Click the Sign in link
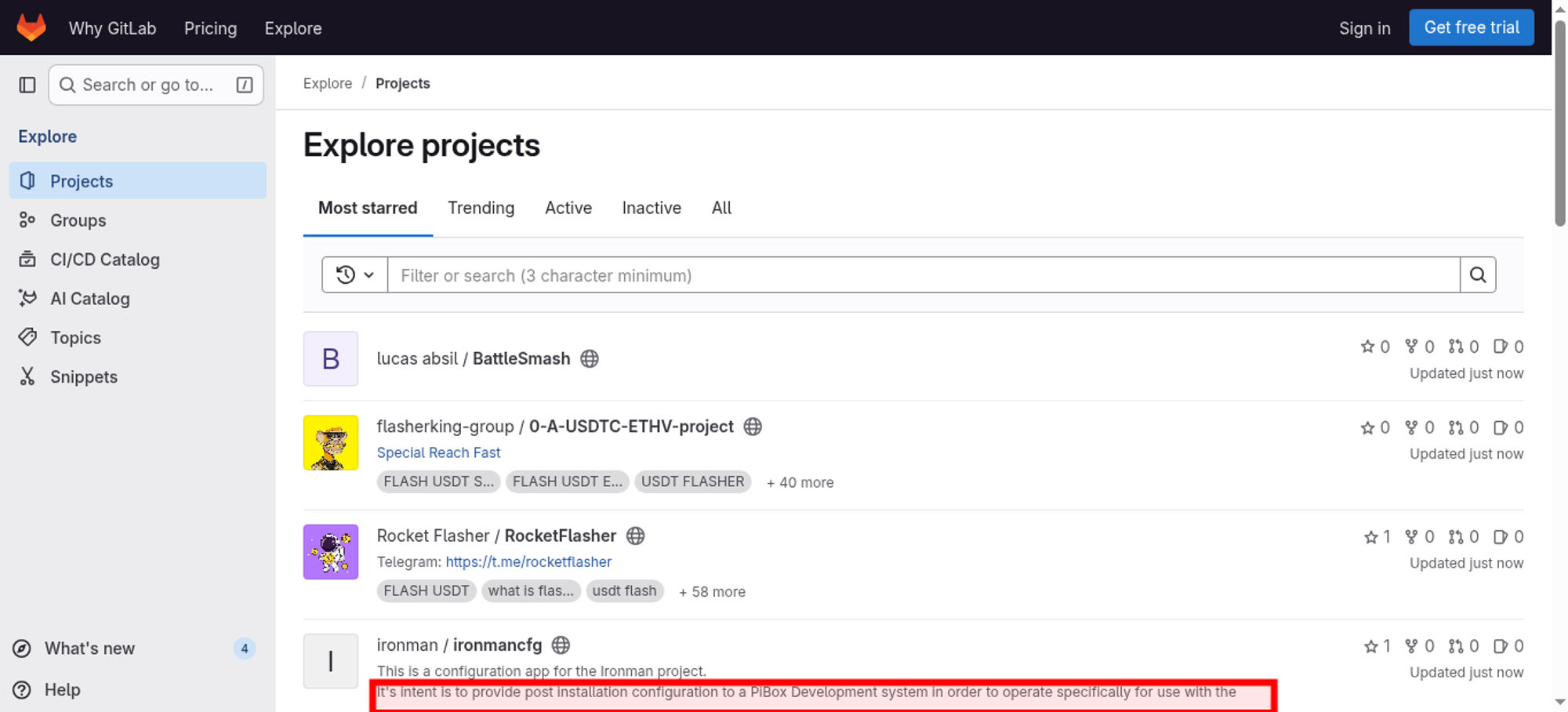Image resolution: width=1568 pixels, height=712 pixels. 1364,28
